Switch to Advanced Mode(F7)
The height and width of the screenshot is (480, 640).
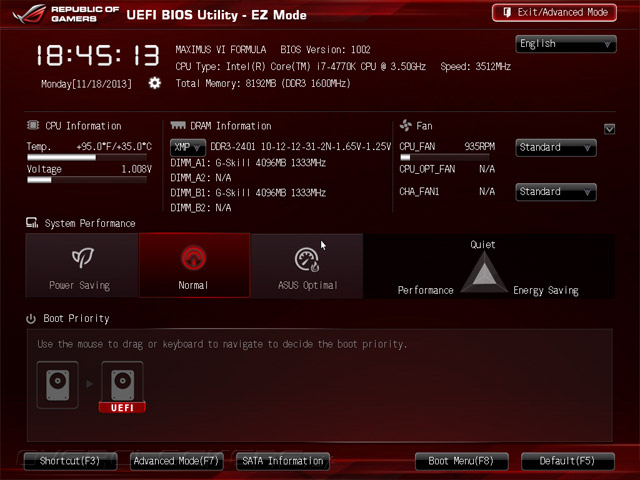tap(176, 461)
